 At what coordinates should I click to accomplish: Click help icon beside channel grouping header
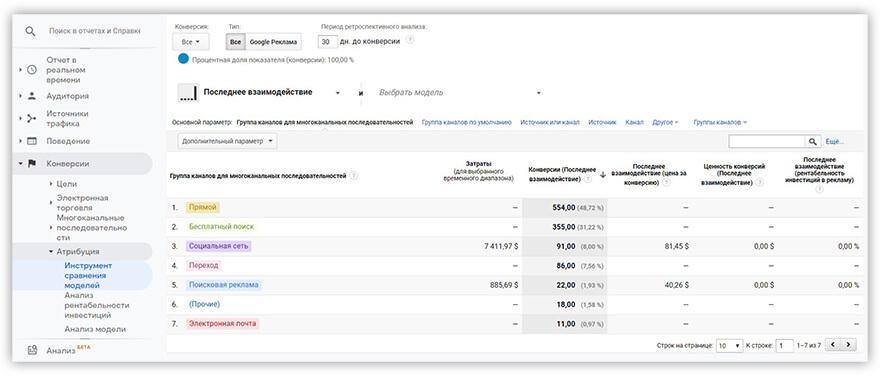(x=354, y=176)
